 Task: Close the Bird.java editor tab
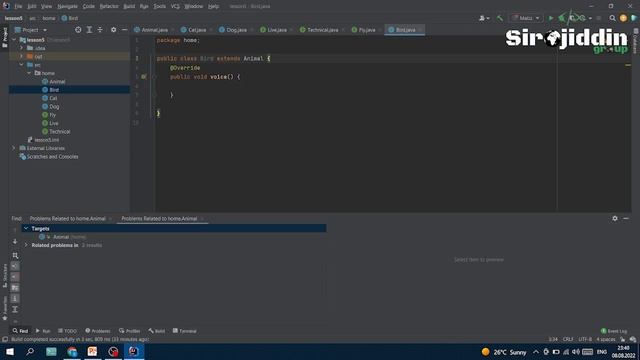coord(420,30)
